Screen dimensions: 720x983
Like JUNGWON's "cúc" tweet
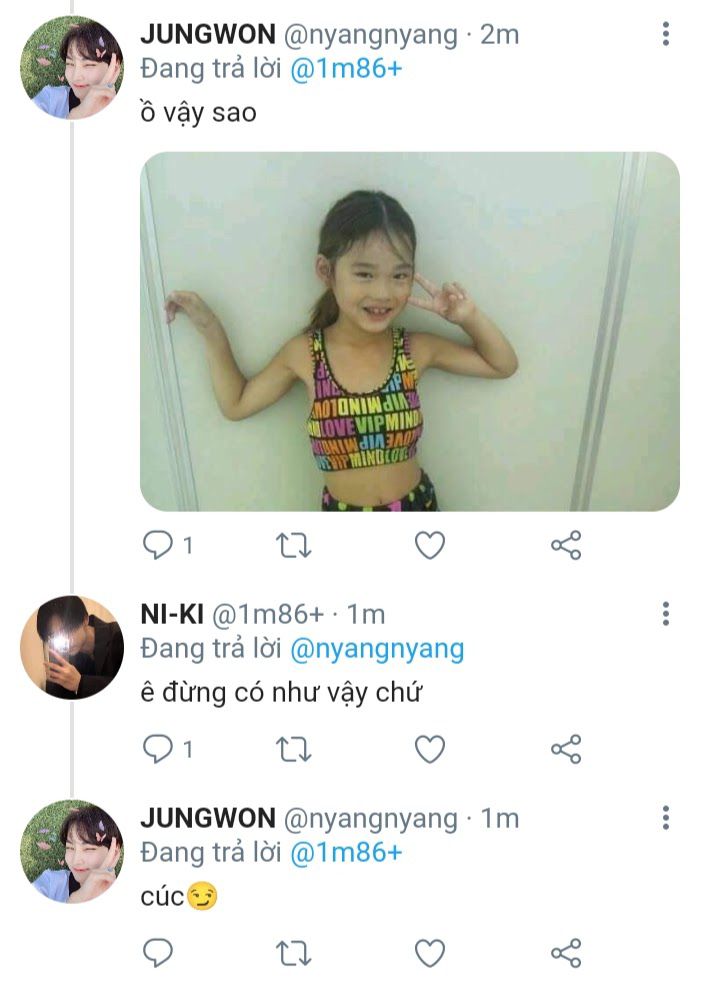coord(430,953)
